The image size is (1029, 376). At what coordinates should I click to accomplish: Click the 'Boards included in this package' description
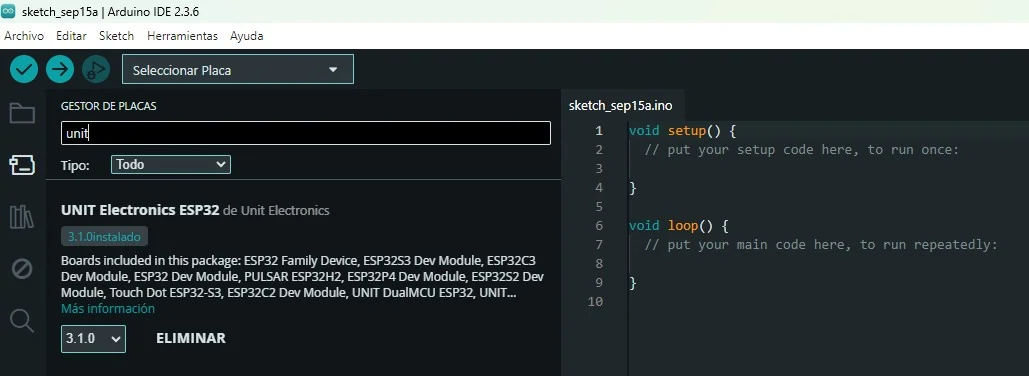[303, 276]
